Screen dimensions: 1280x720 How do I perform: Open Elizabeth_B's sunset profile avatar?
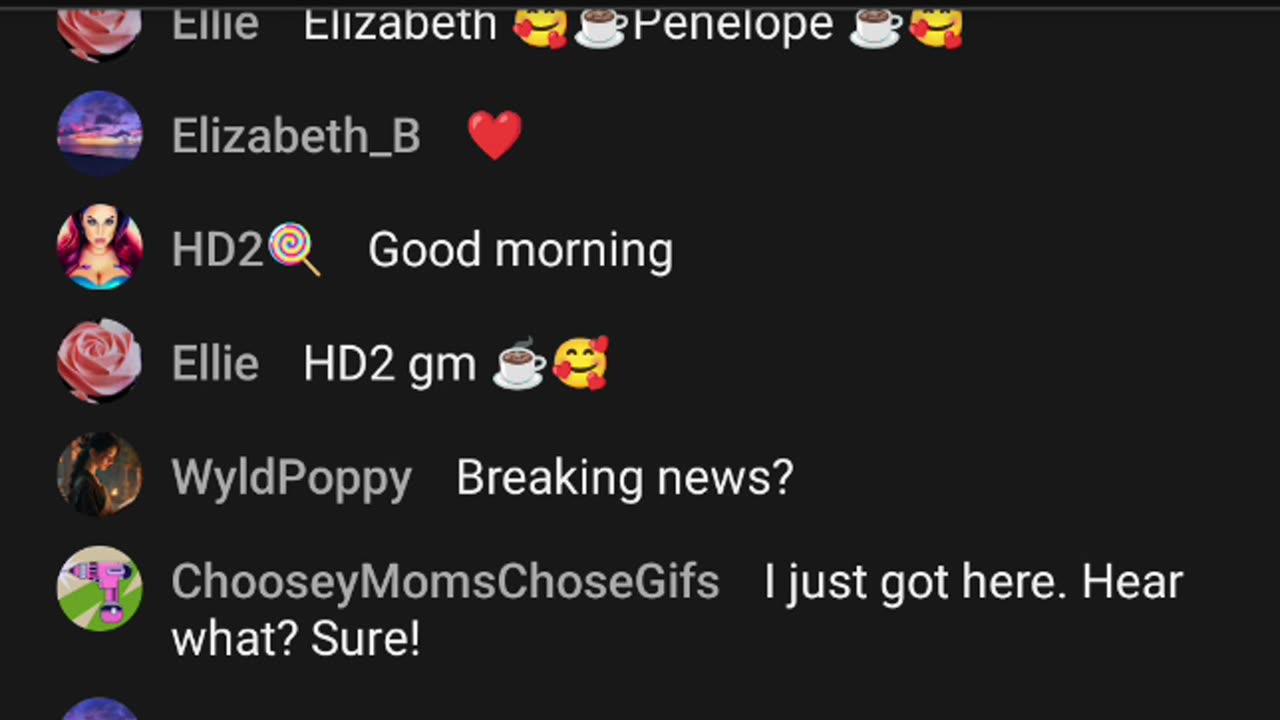99,134
